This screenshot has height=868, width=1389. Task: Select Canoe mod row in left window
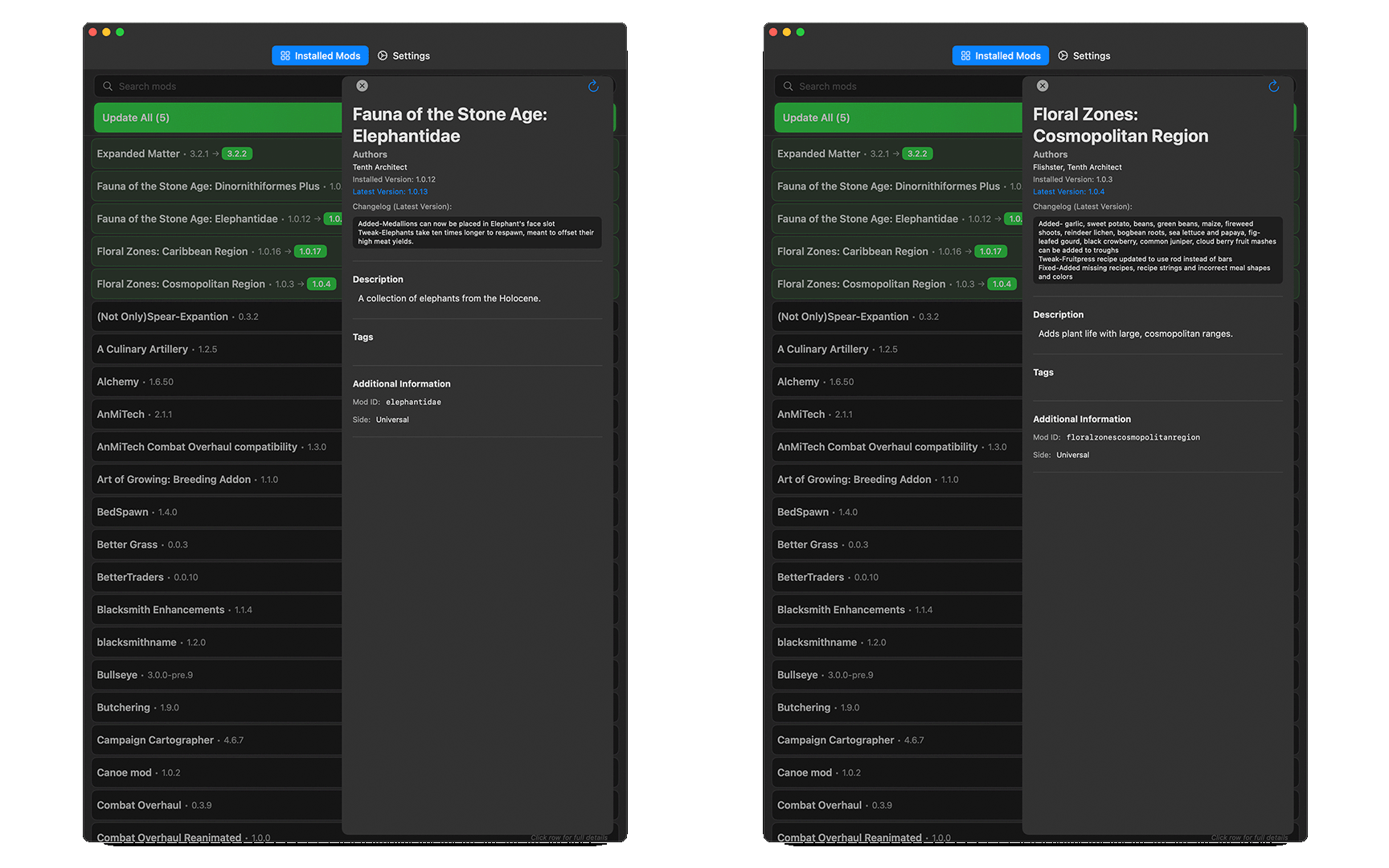[x=217, y=772]
